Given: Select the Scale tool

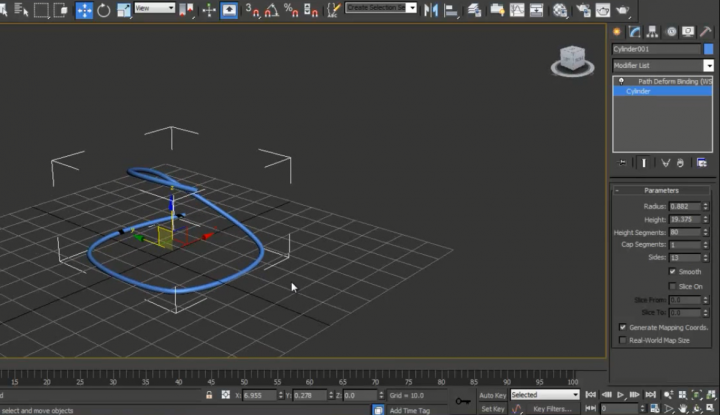Looking at the screenshot, I should (123, 10).
